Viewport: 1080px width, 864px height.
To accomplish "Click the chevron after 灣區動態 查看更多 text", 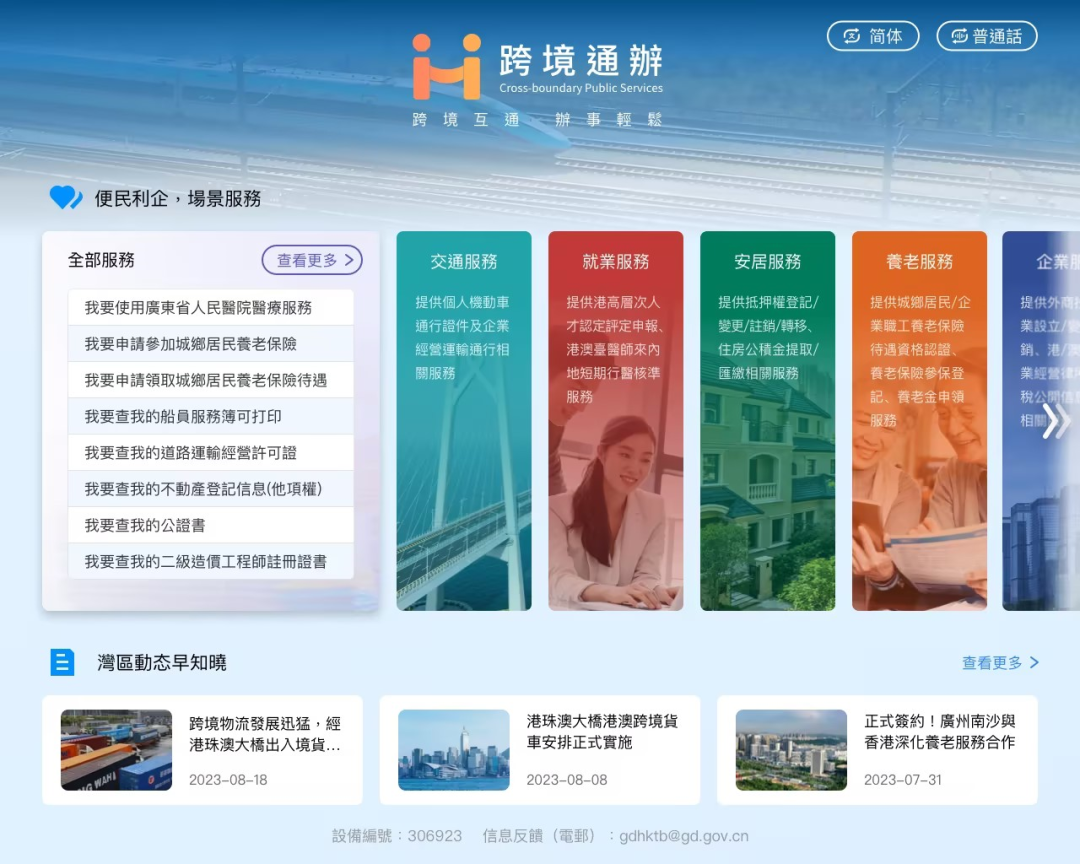I will (1036, 662).
